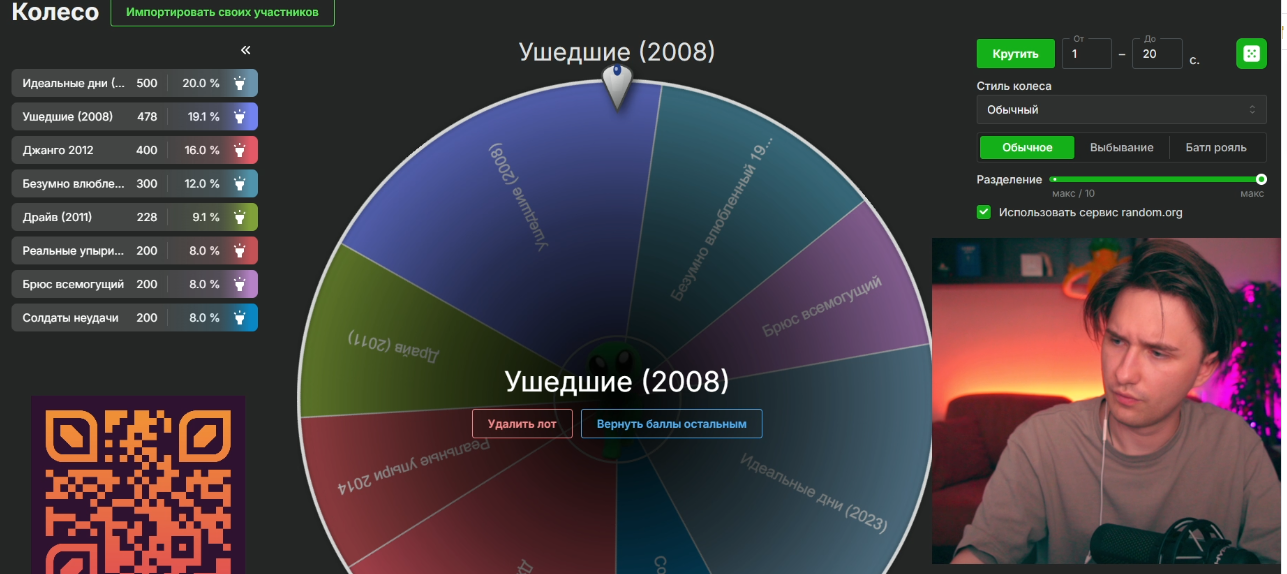Click the highlight lamp icon for Брюс всемогущий
1287x574 pixels.
pyautogui.click(x=239, y=284)
